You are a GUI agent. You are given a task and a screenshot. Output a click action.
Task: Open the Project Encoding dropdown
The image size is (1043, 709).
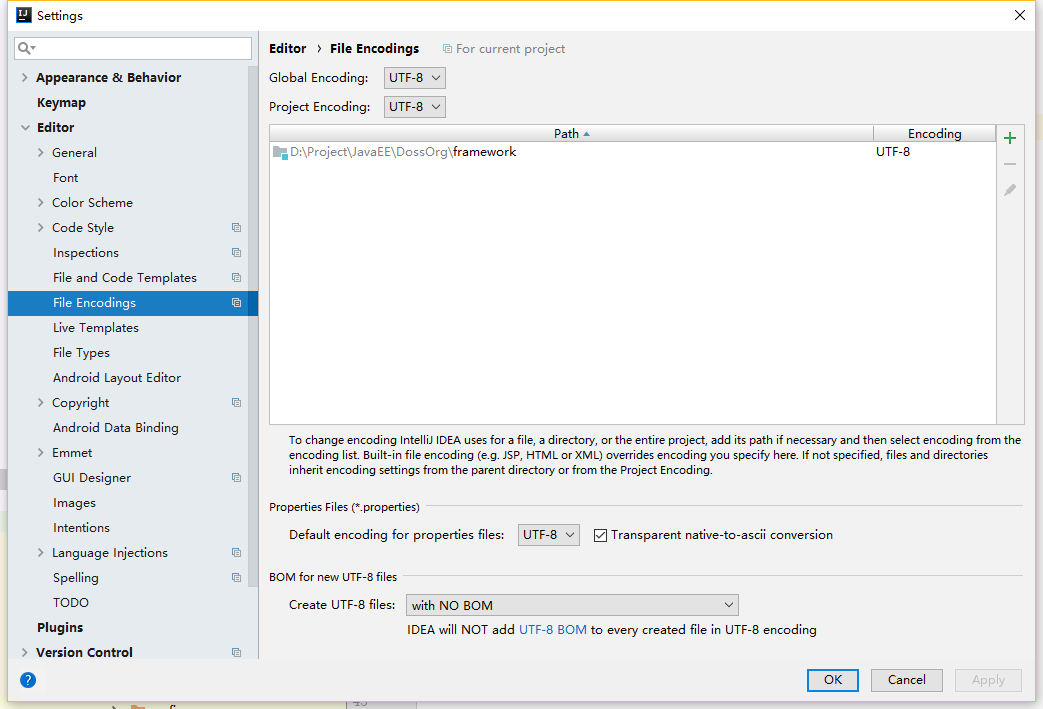(x=414, y=107)
